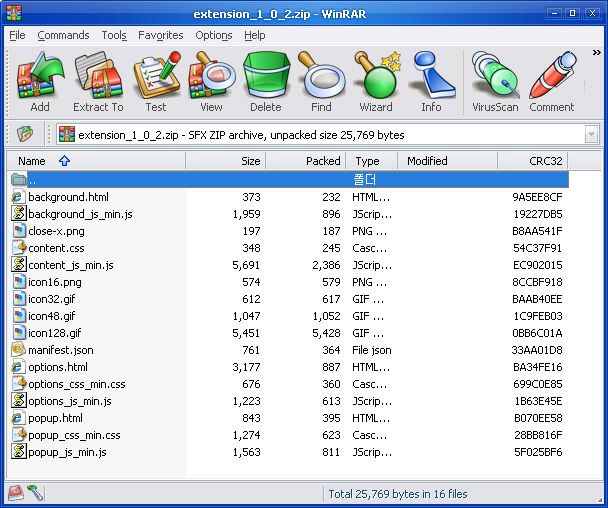Image resolution: width=608 pixels, height=508 pixels.
Task: Select icon128.gif image icon
Action: (x=18, y=333)
